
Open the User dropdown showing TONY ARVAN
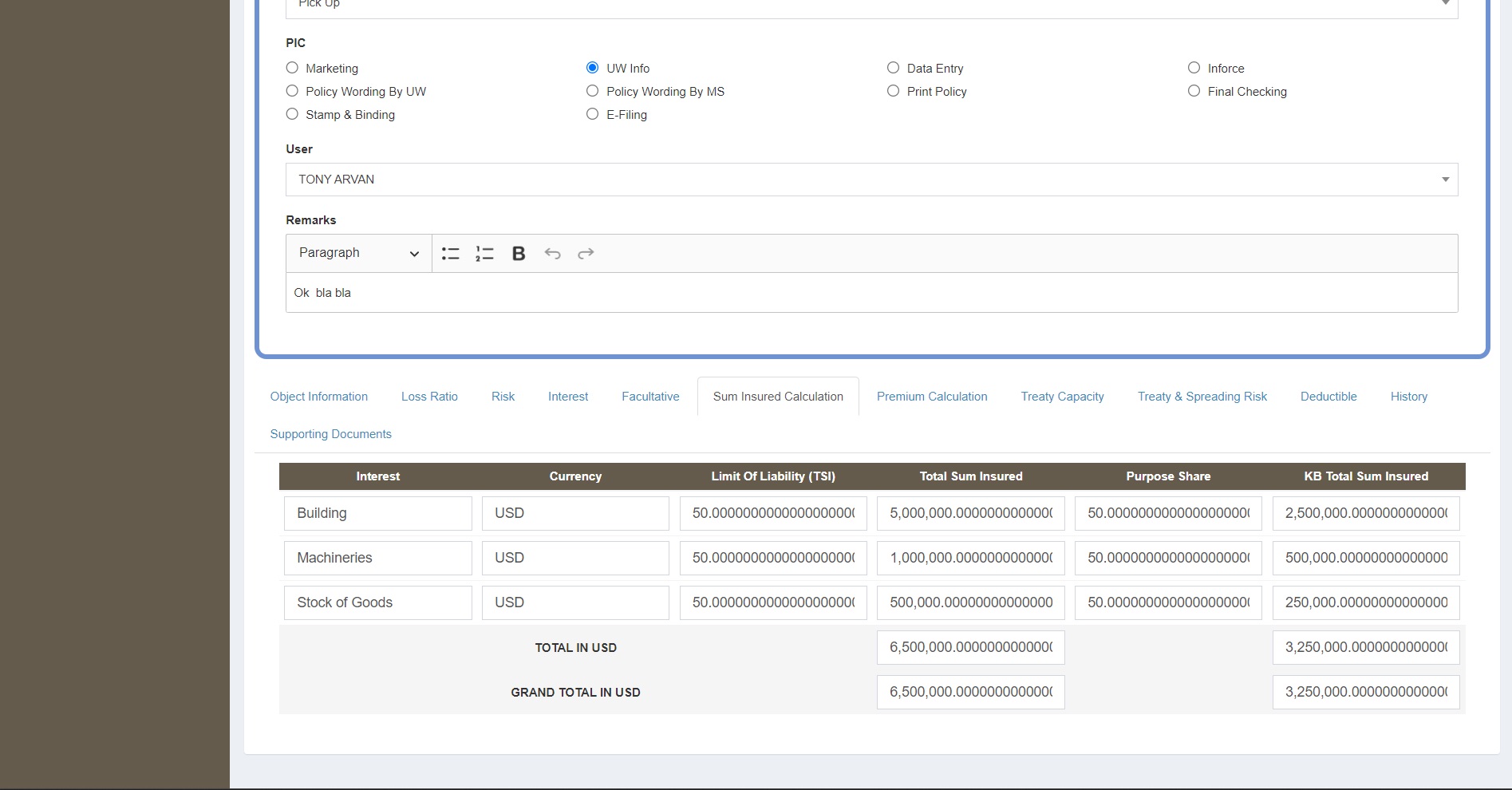click(871, 180)
